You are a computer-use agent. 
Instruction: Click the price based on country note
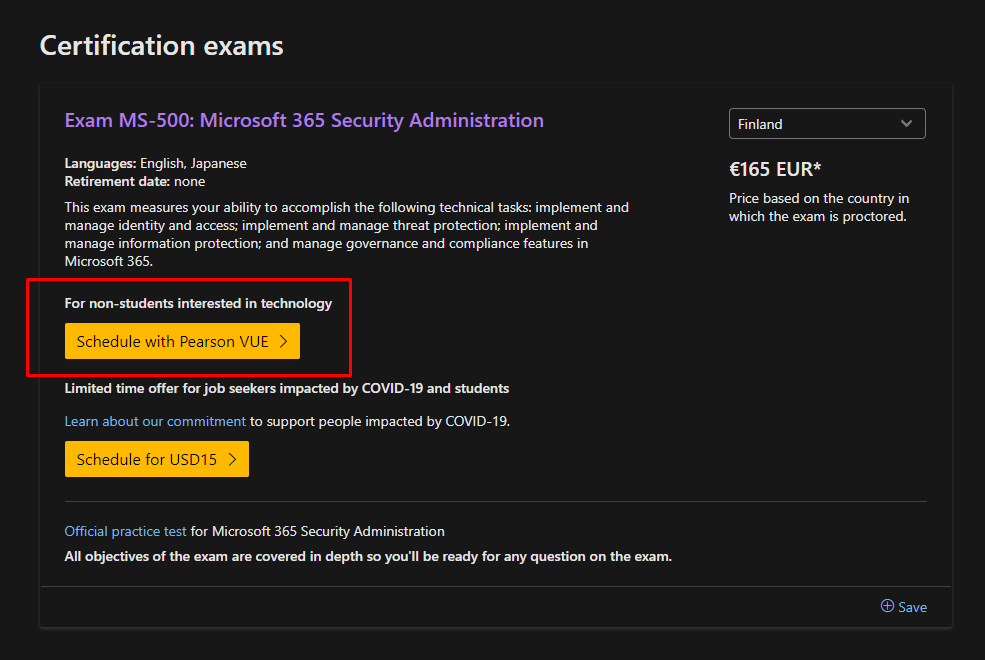tap(818, 207)
